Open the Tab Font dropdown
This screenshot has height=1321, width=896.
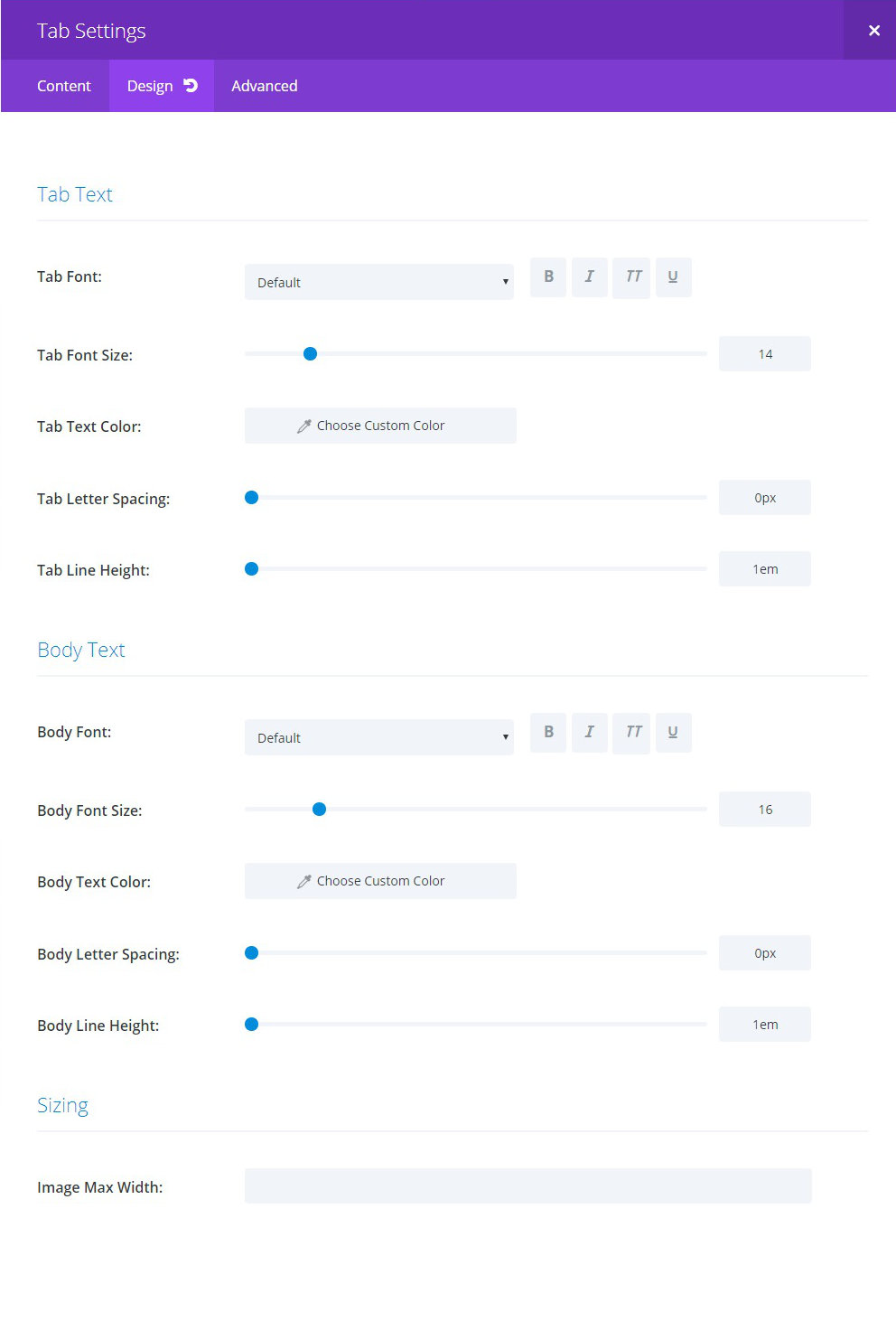pyautogui.click(x=379, y=282)
